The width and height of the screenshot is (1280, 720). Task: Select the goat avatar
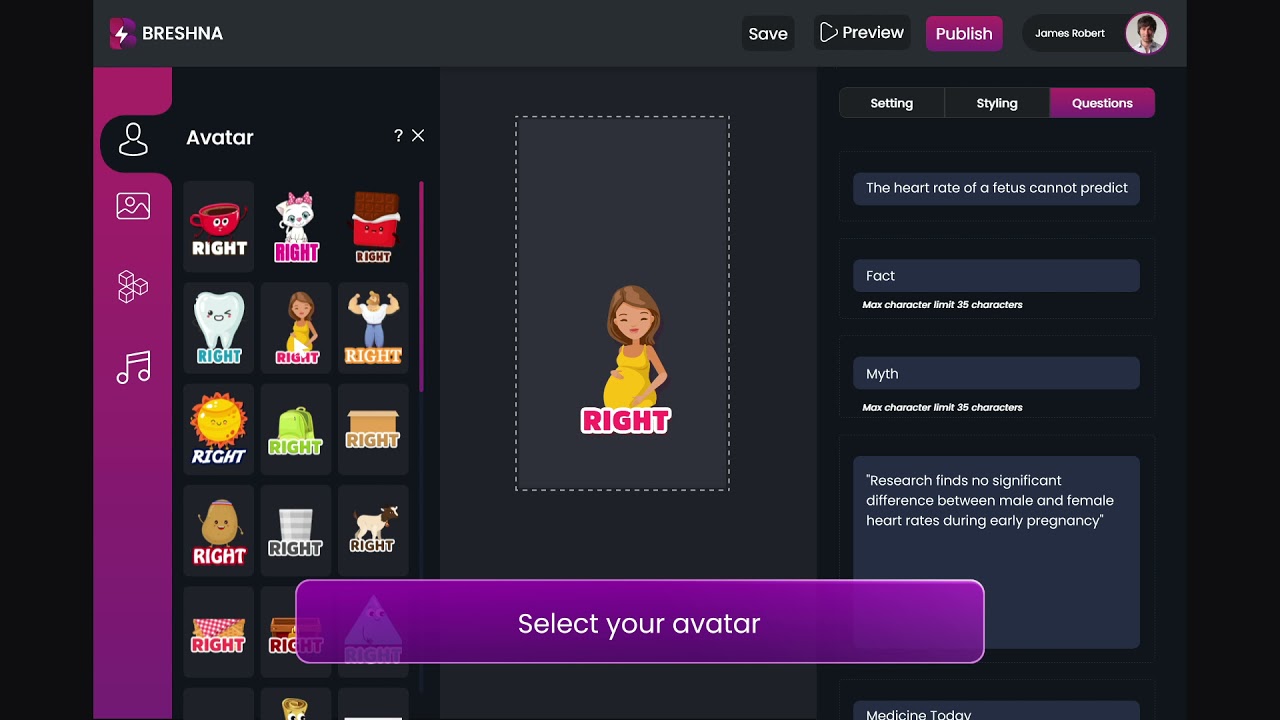(x=373, y=531)
